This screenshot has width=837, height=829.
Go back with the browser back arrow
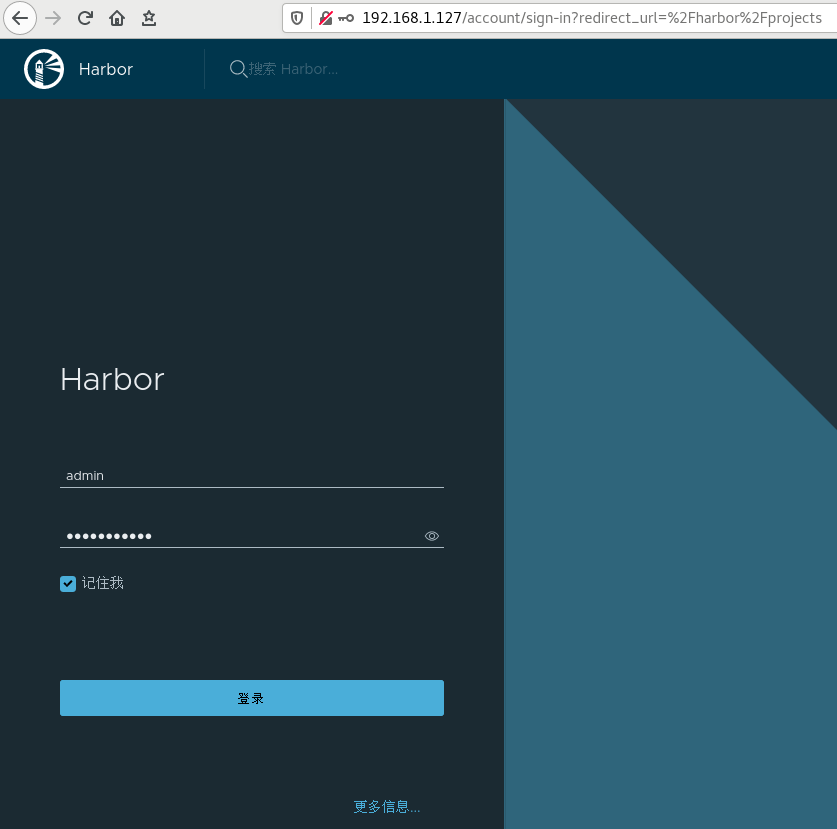point(20,18)
